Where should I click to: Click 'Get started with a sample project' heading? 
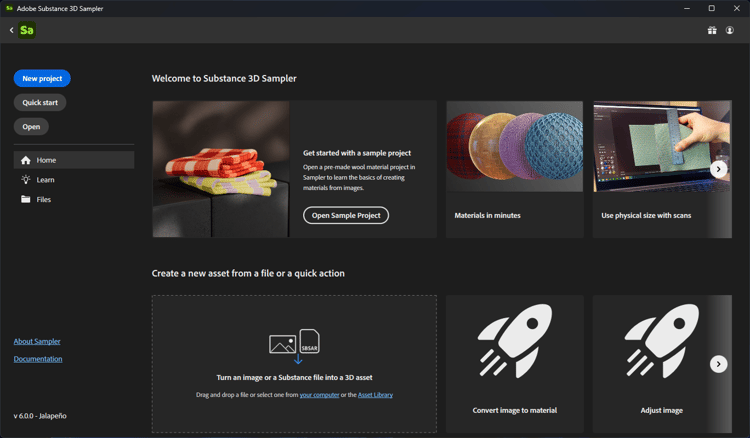point(357,153)
